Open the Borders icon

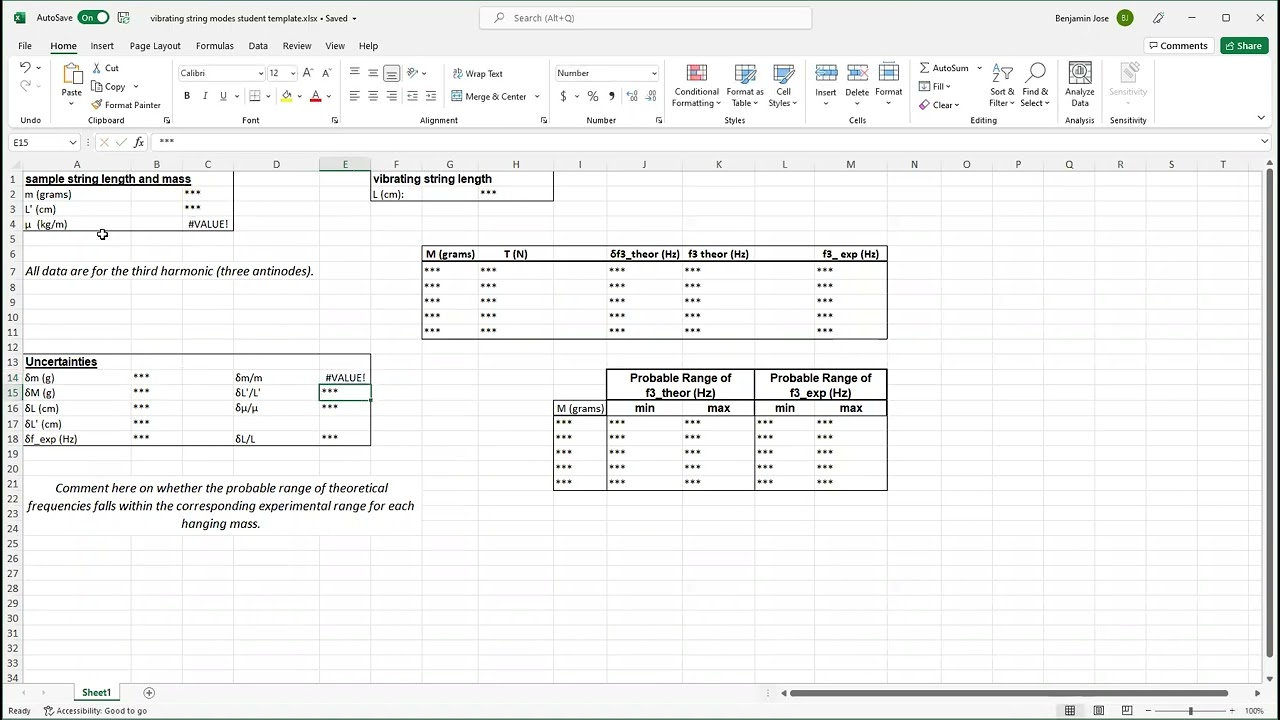pyautogui.click(x=255, y=96)
